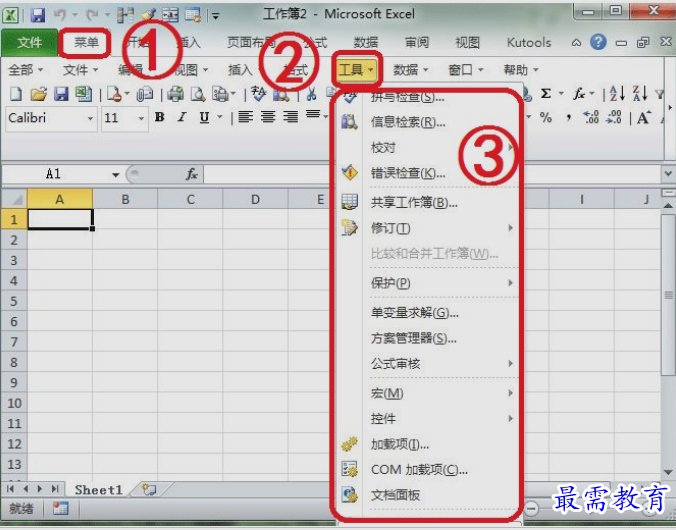The height and width of the screenshot is (530, 676).
Task: Open the green 文件 tab
Action: pyautogui.click(x=29, y=42)
